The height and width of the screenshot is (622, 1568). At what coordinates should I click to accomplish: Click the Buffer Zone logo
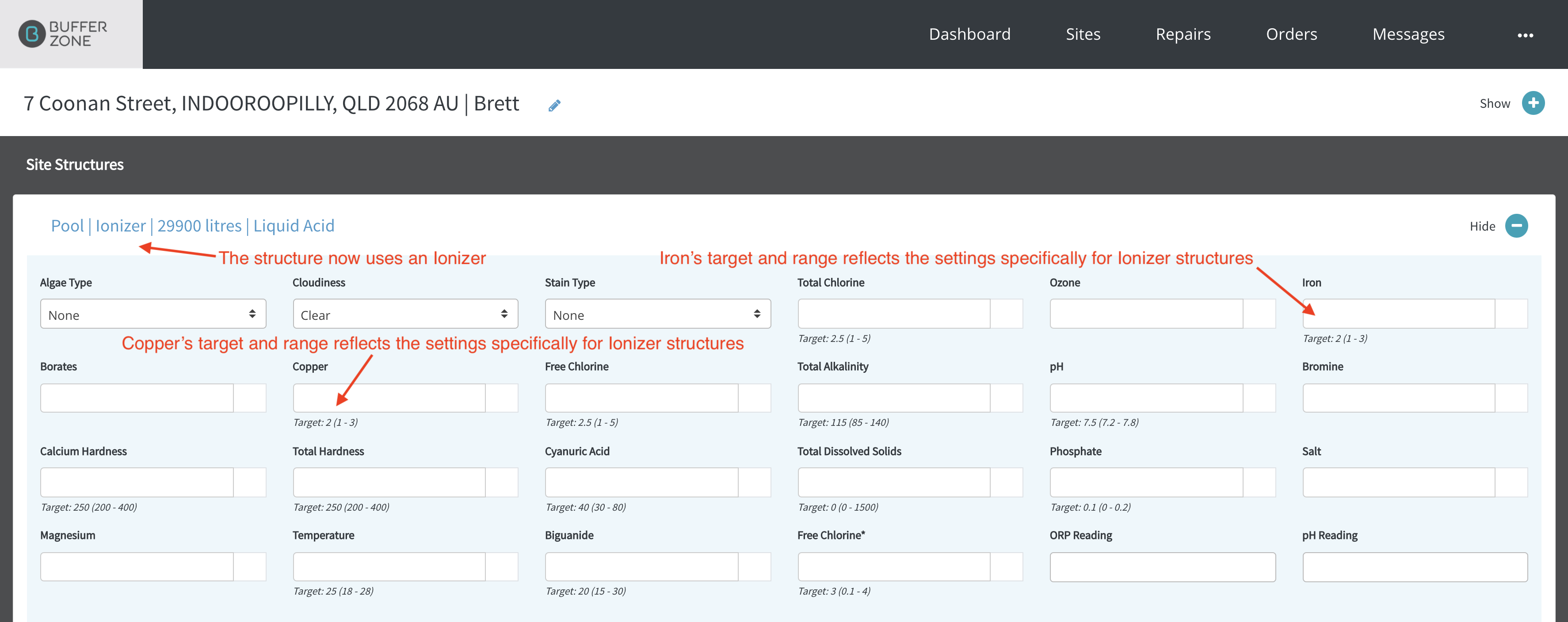[63, 34]
